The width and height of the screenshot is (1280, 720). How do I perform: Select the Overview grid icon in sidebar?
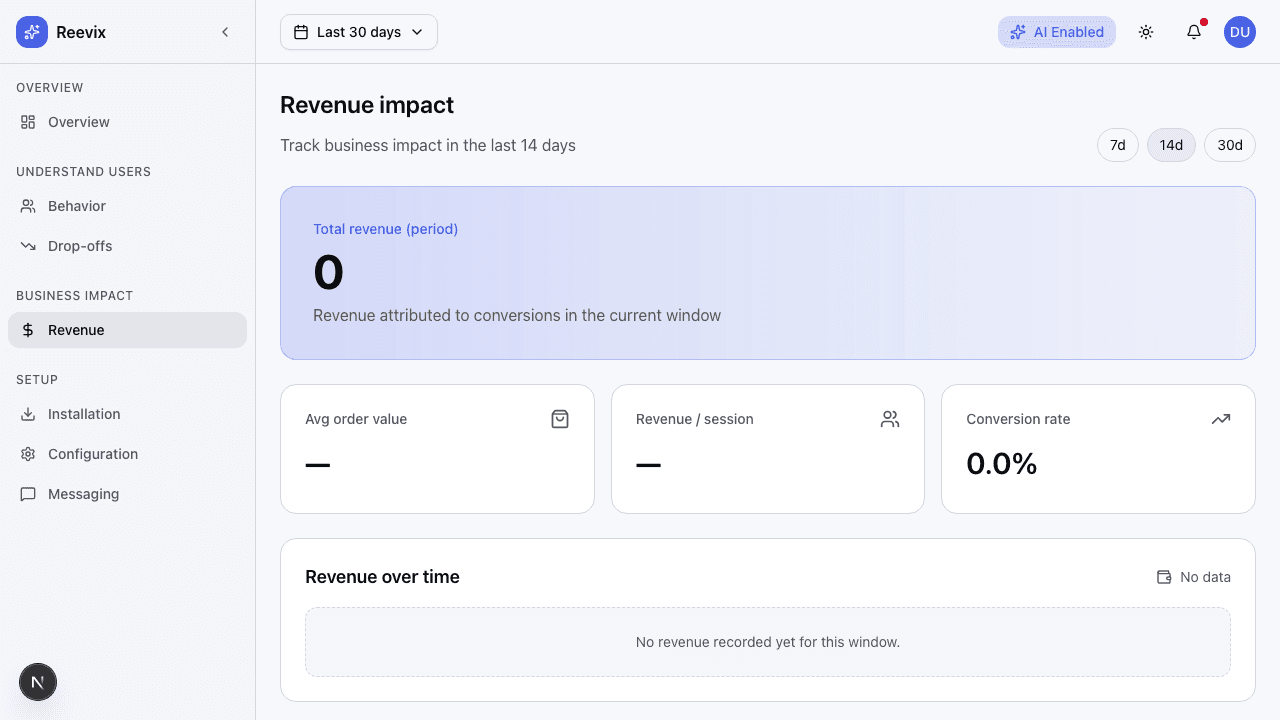pyautogui.click(x=29, y=121)
